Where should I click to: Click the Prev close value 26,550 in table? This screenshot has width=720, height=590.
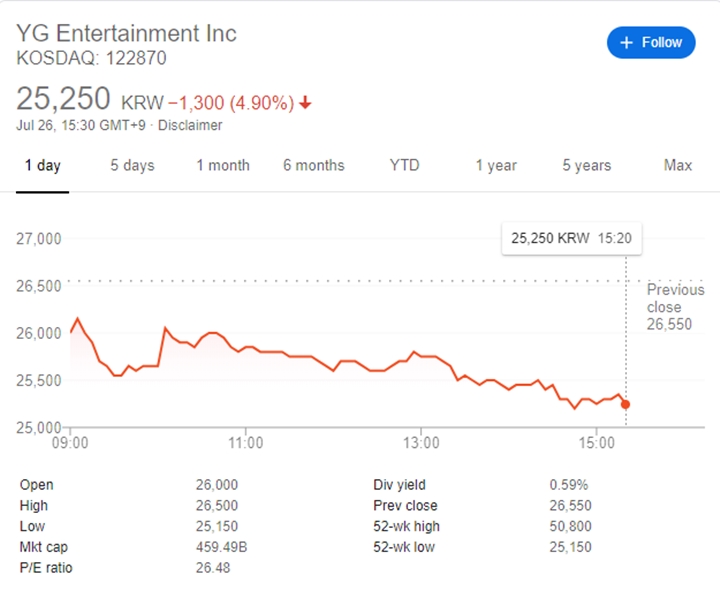click(x=570, y=506)
